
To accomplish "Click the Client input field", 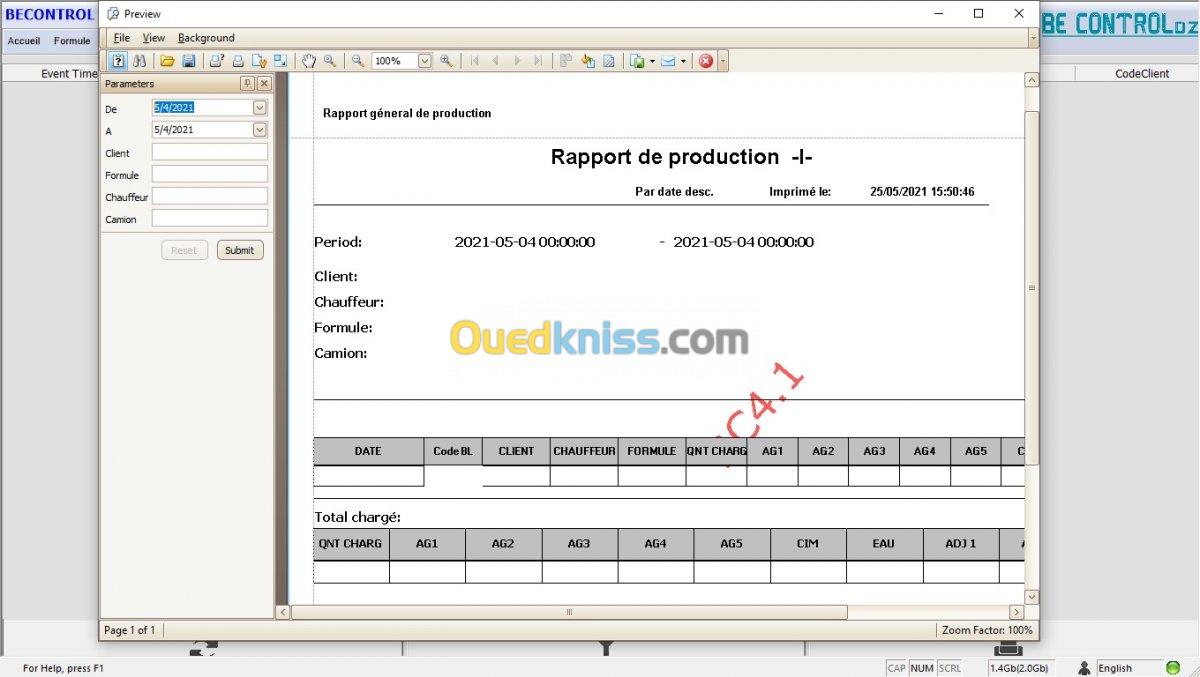I will (x=210, y=152).
